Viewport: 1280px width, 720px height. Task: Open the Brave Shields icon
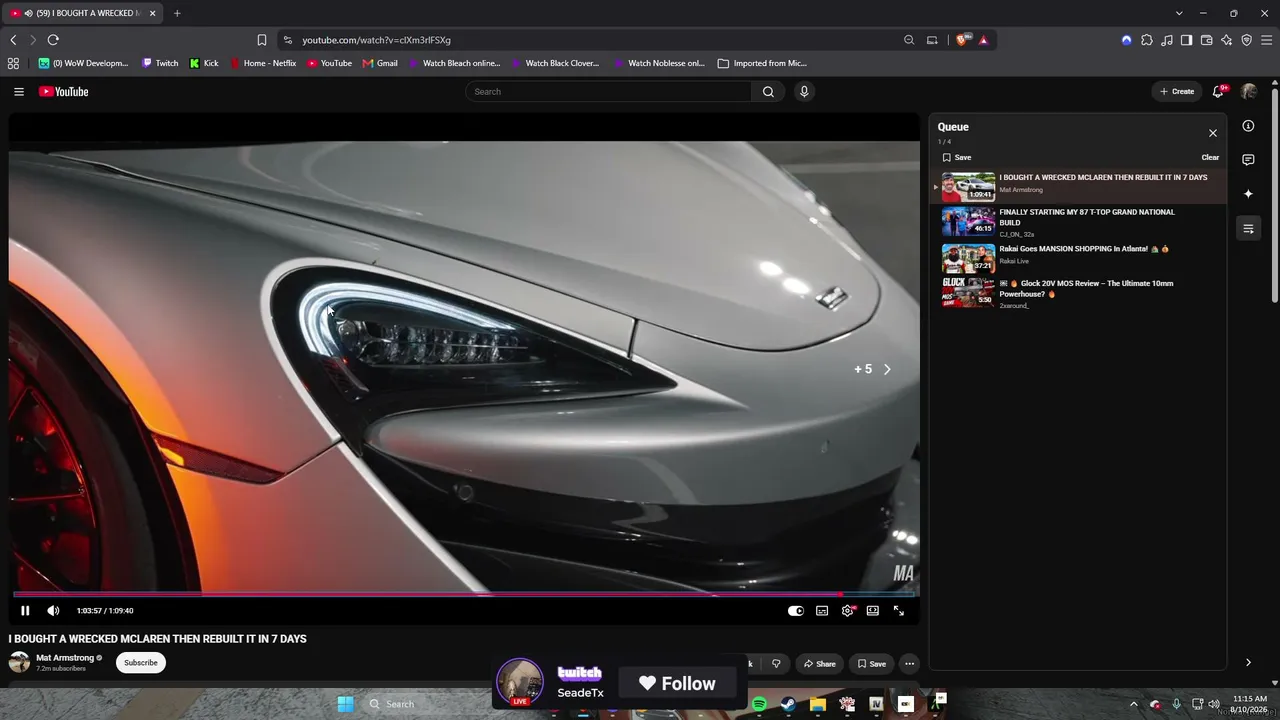(962, 40)
